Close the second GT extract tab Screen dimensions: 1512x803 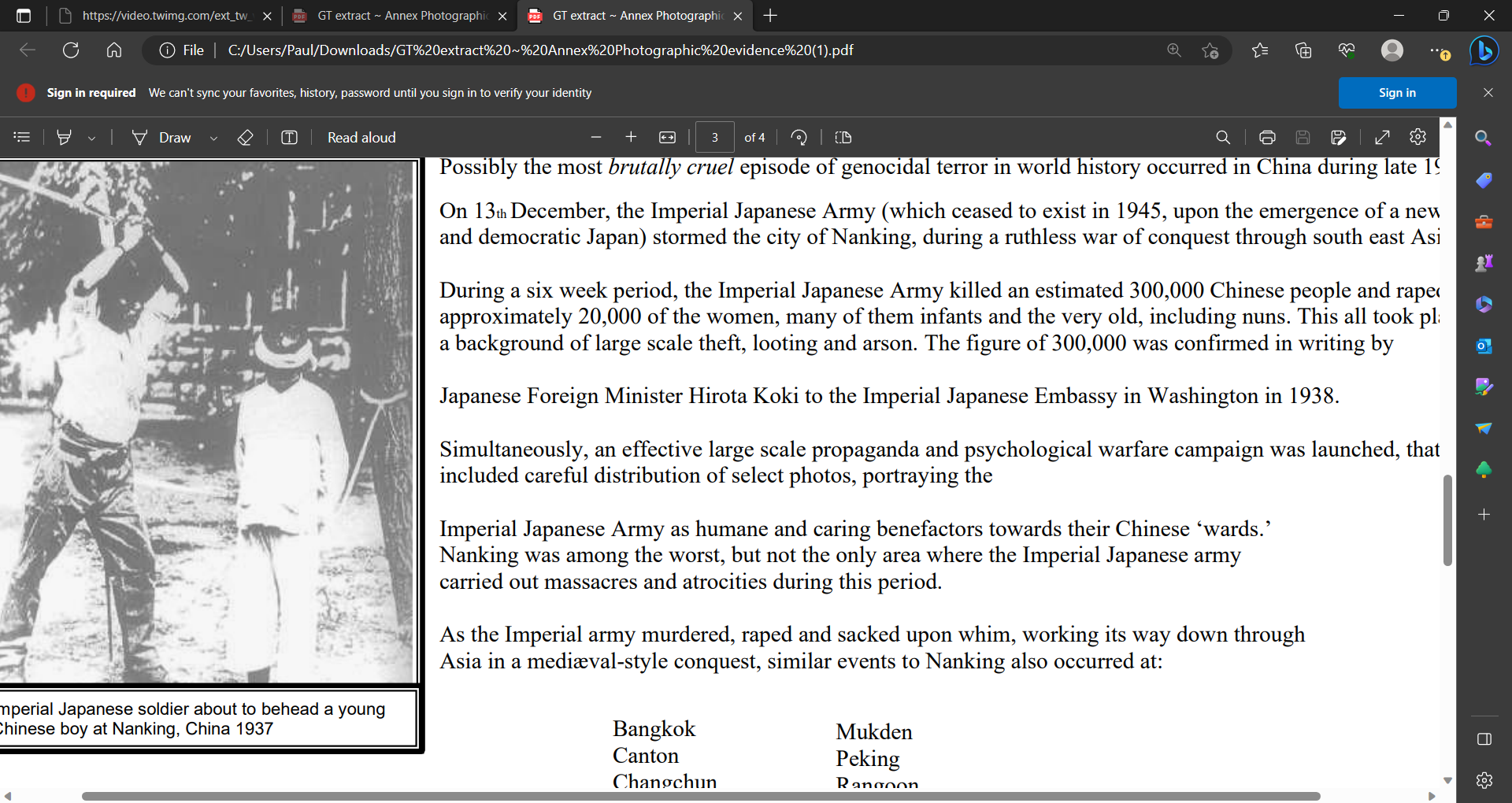point(502,16)
